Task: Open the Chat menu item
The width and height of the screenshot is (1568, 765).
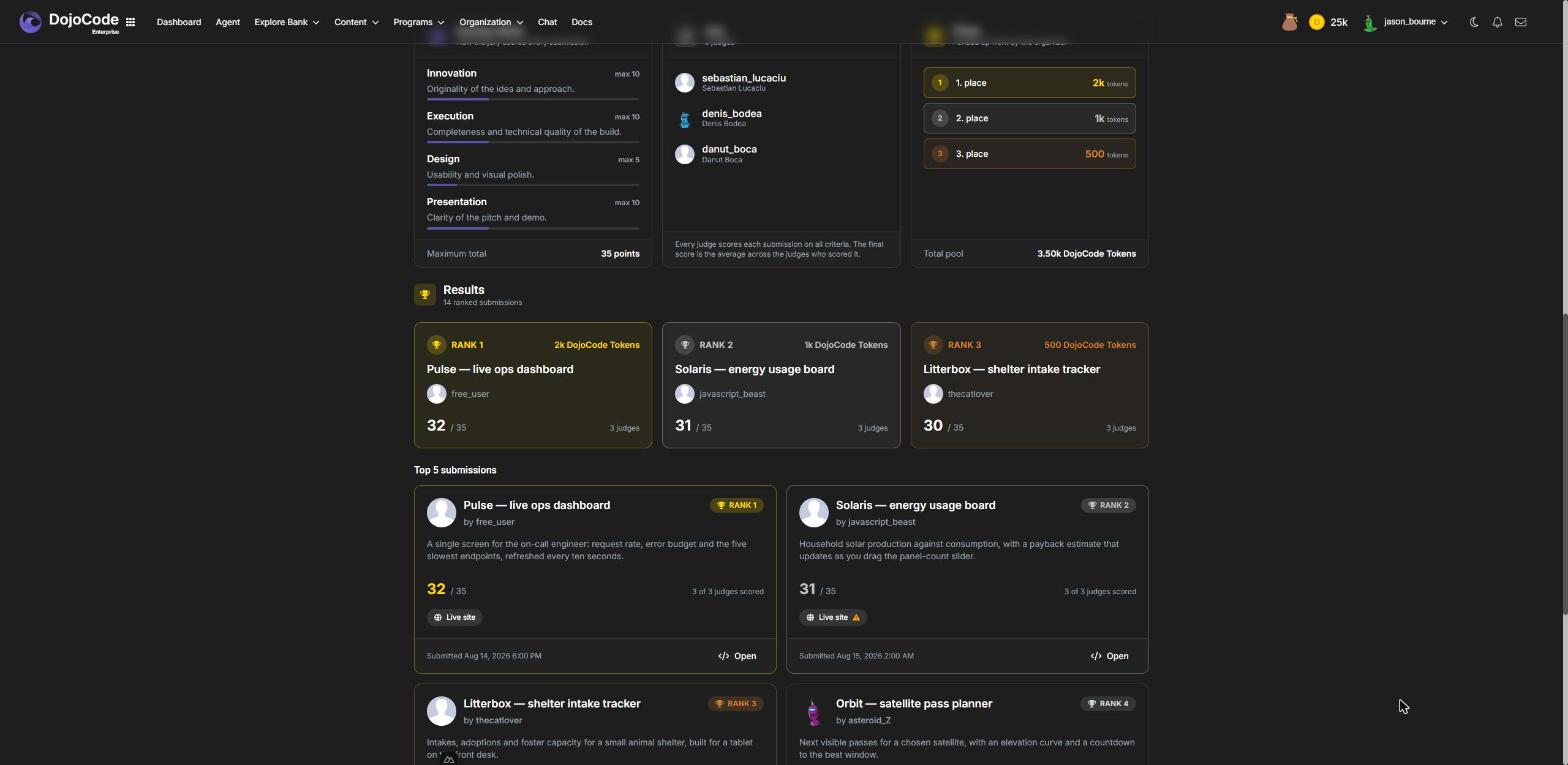Action: pyautogui.click(x=547, y=22)
